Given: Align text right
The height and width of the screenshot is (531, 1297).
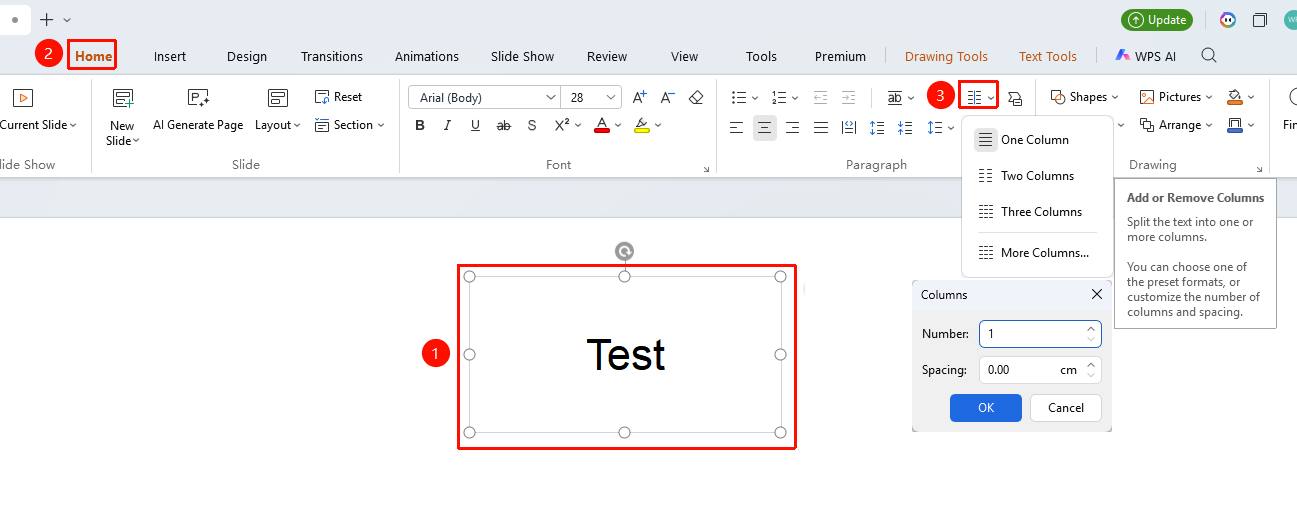Looking at the screenshot, I should coord(793,127).
